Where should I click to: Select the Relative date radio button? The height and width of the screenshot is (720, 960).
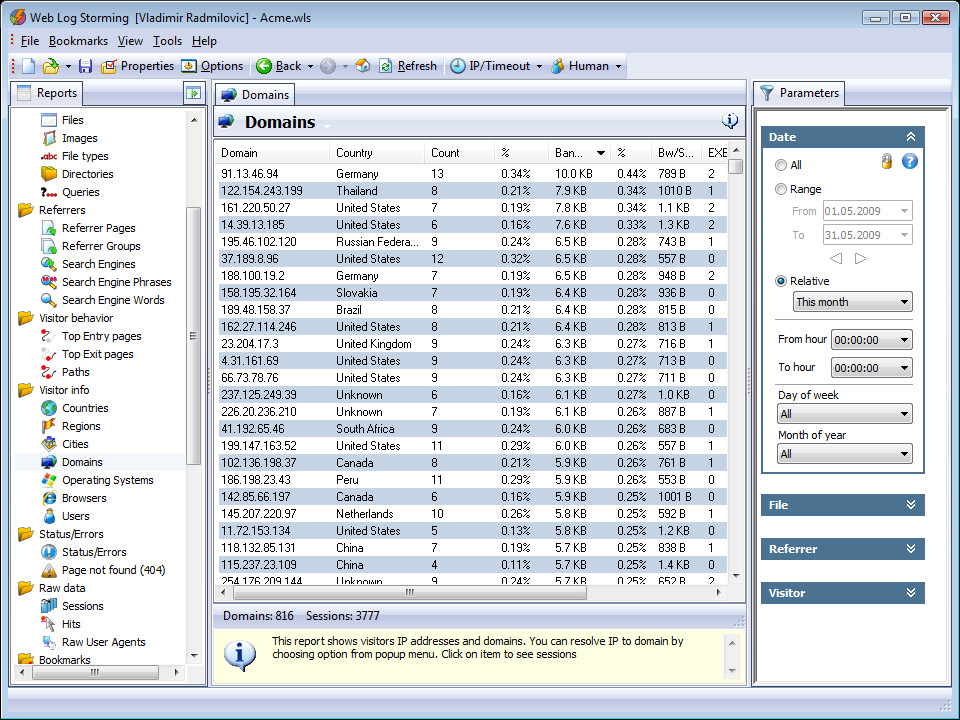781,281
